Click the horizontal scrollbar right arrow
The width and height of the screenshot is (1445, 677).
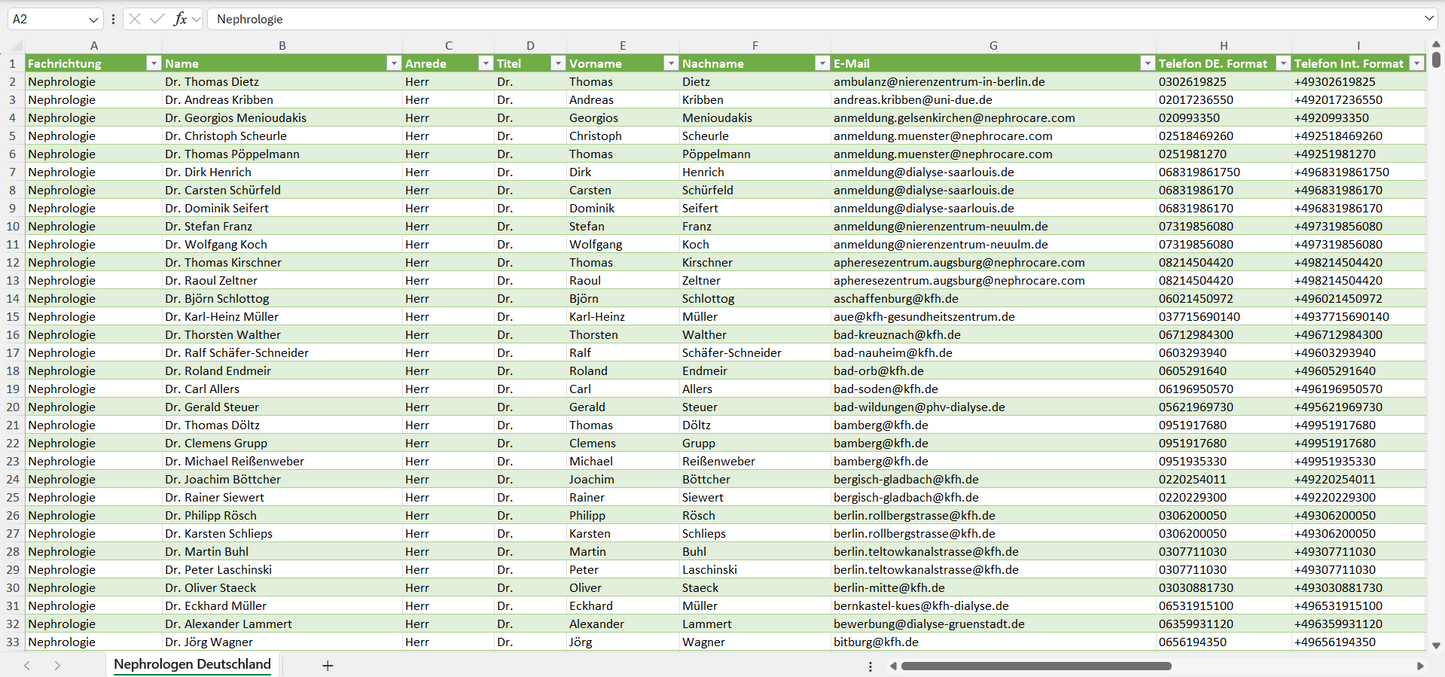point(1420,665)
